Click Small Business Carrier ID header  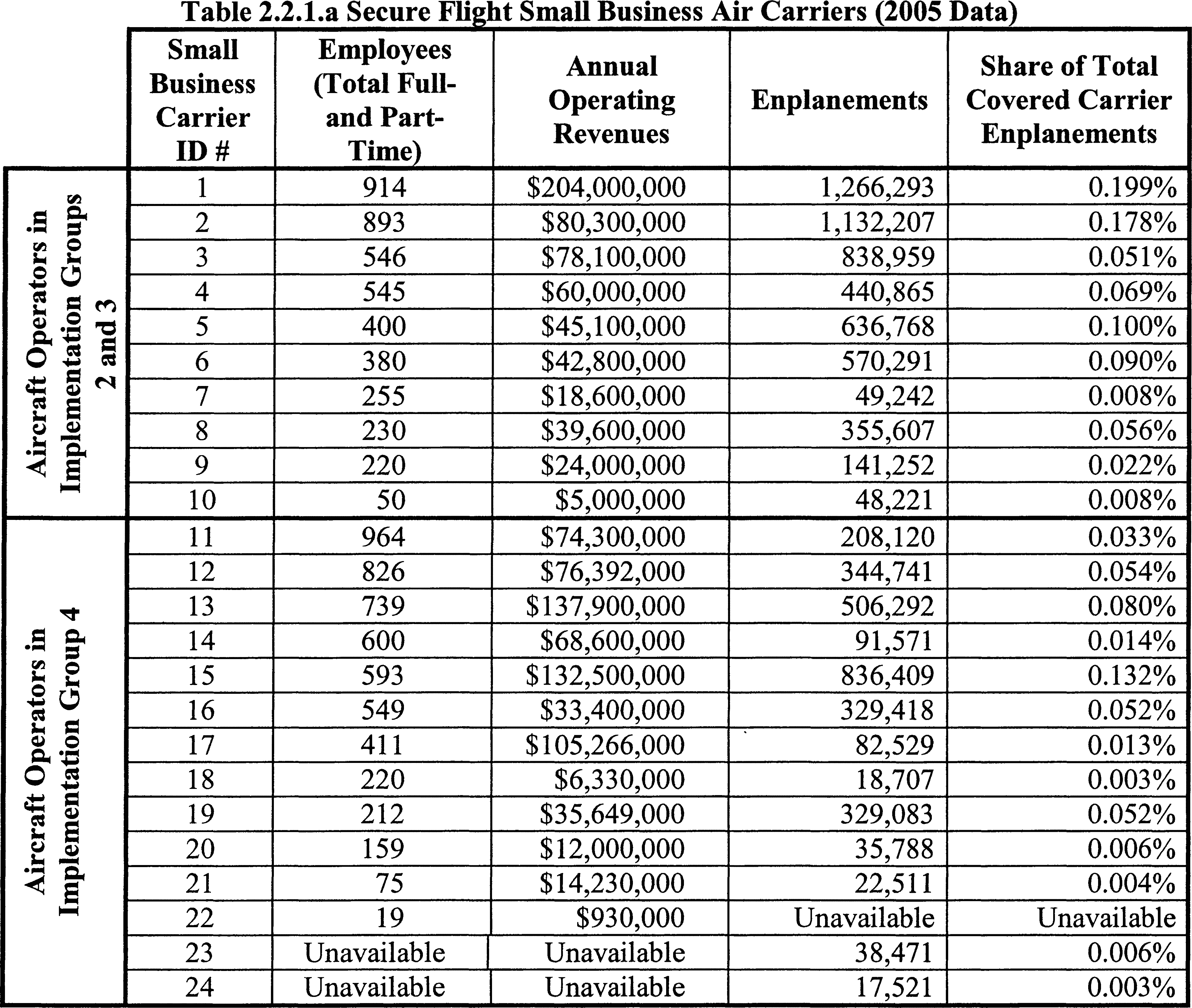pyautogui.click(x=202, y=100)
